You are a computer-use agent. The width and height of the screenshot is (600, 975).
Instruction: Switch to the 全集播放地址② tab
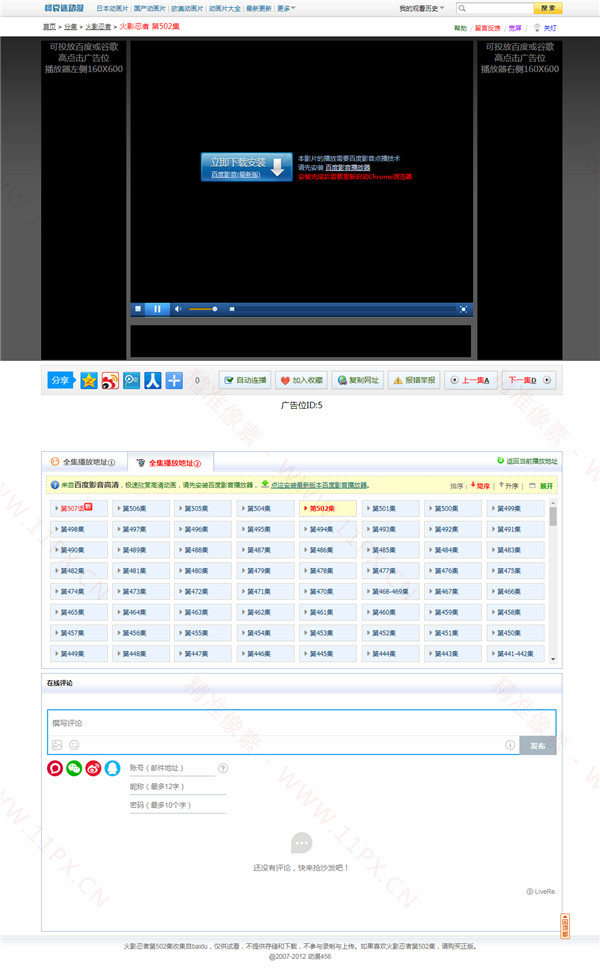[x=169, y=463]
